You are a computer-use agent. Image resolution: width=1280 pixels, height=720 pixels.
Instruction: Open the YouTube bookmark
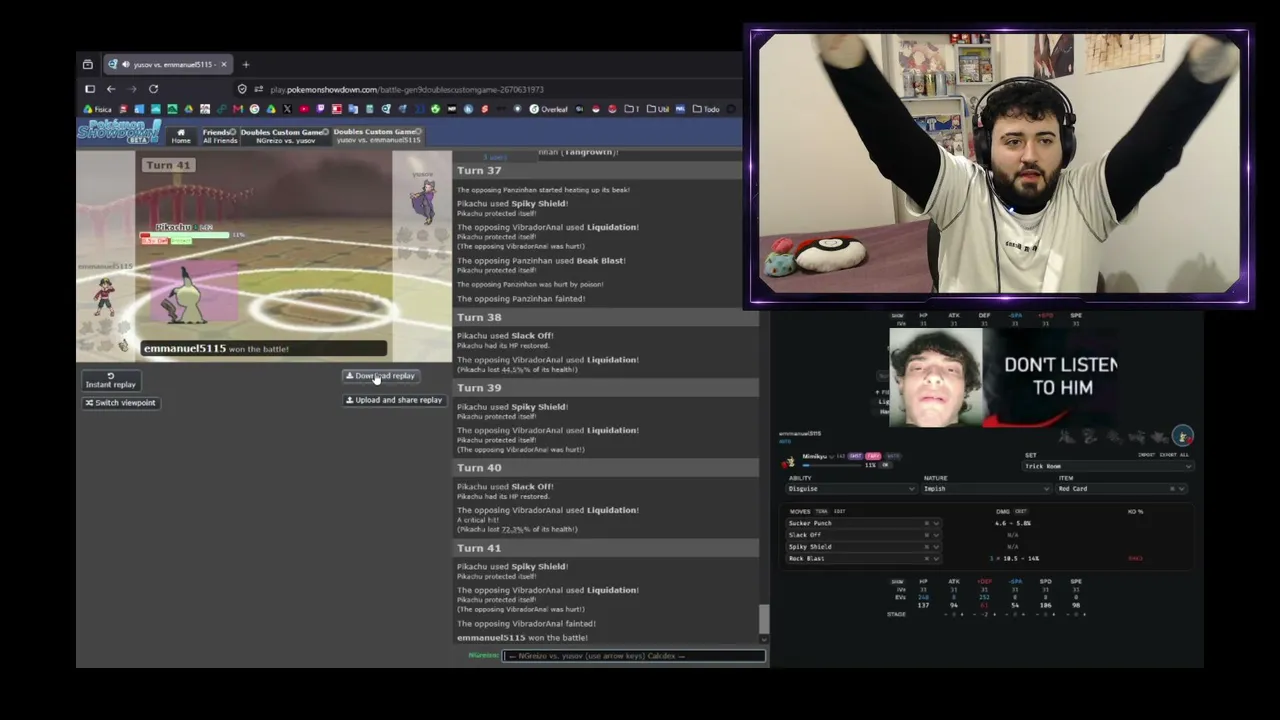[304, 109]
